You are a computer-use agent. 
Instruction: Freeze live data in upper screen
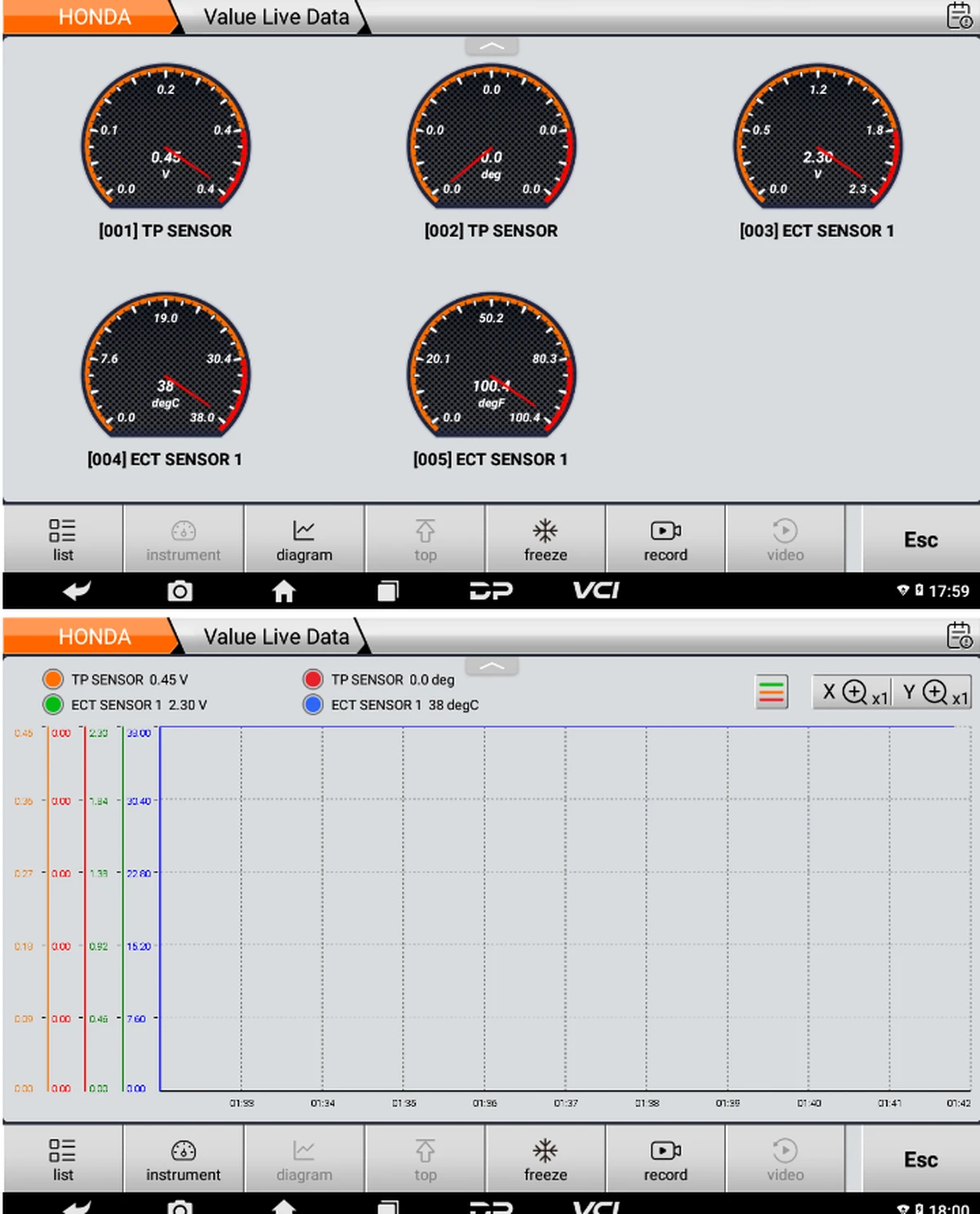[x=545, y=539]
